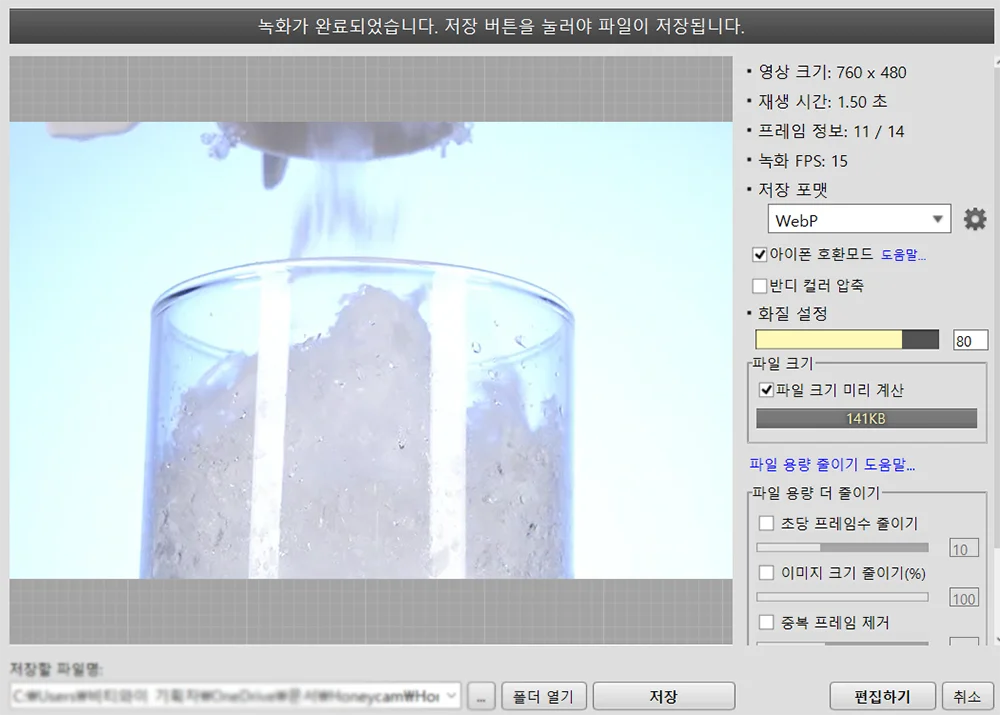
Task: Return to editing with 편집하기
Action: [x=883, y=697]
